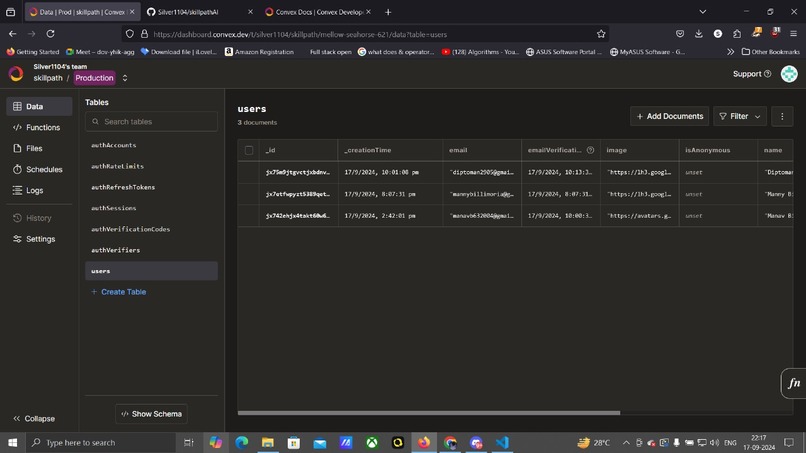The height and width of the screenshot is (453, 806).
Task: Click the _id column header
Action: click(x=298, y=150)
